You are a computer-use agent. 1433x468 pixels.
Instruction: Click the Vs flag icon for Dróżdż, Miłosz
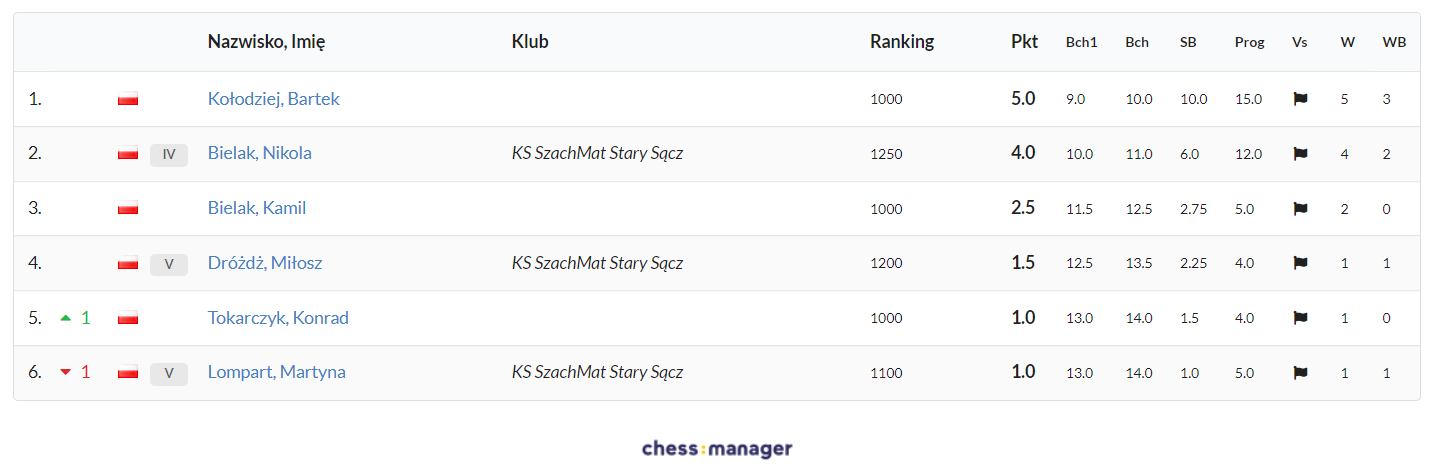coord(1300,264)
